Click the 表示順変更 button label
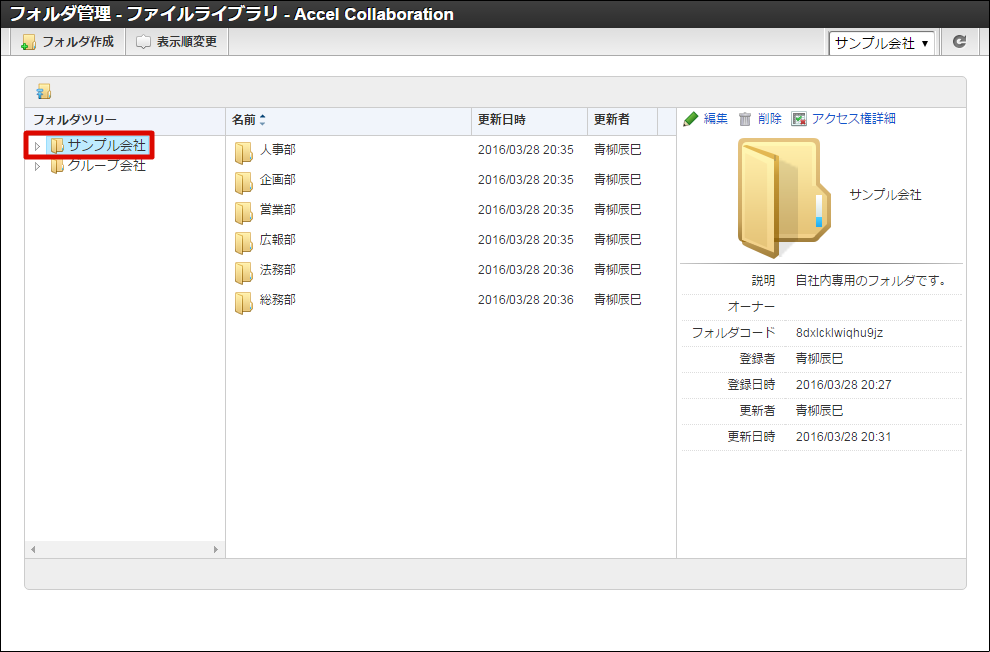 187,42
